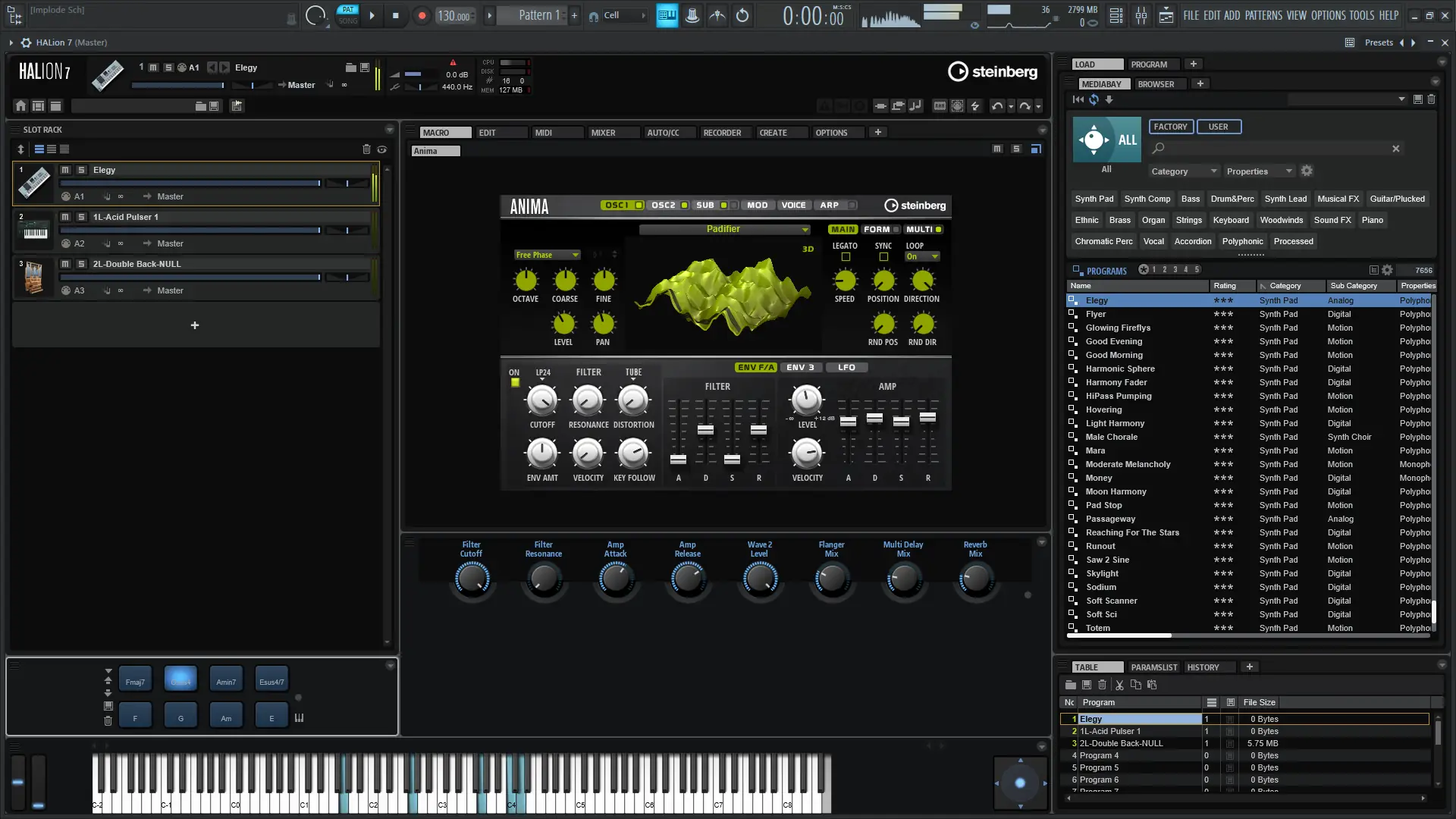The height and width of the screenshot is (819, 1456).
Task: Click the MIDI reset lightning icon
Action: pyautogui.click(x=975, y=106)
